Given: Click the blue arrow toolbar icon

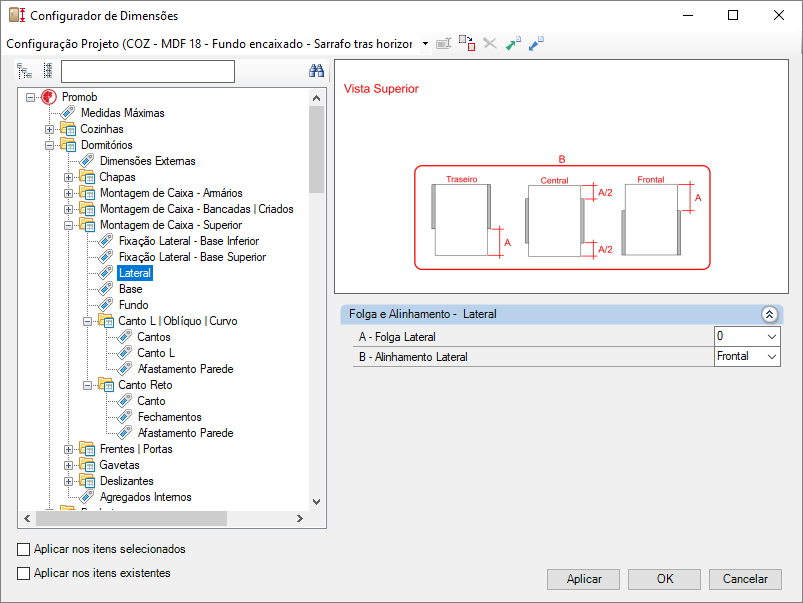Looking at the screenshot, I should 536,44.
